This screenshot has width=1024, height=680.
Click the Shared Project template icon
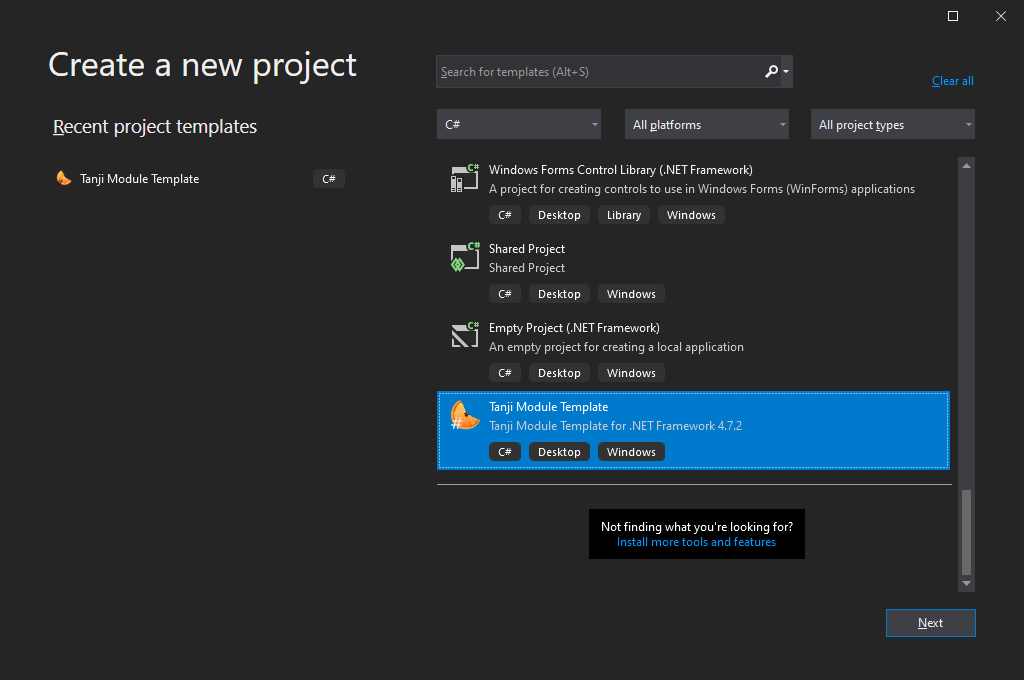click(x=464, y=257)
